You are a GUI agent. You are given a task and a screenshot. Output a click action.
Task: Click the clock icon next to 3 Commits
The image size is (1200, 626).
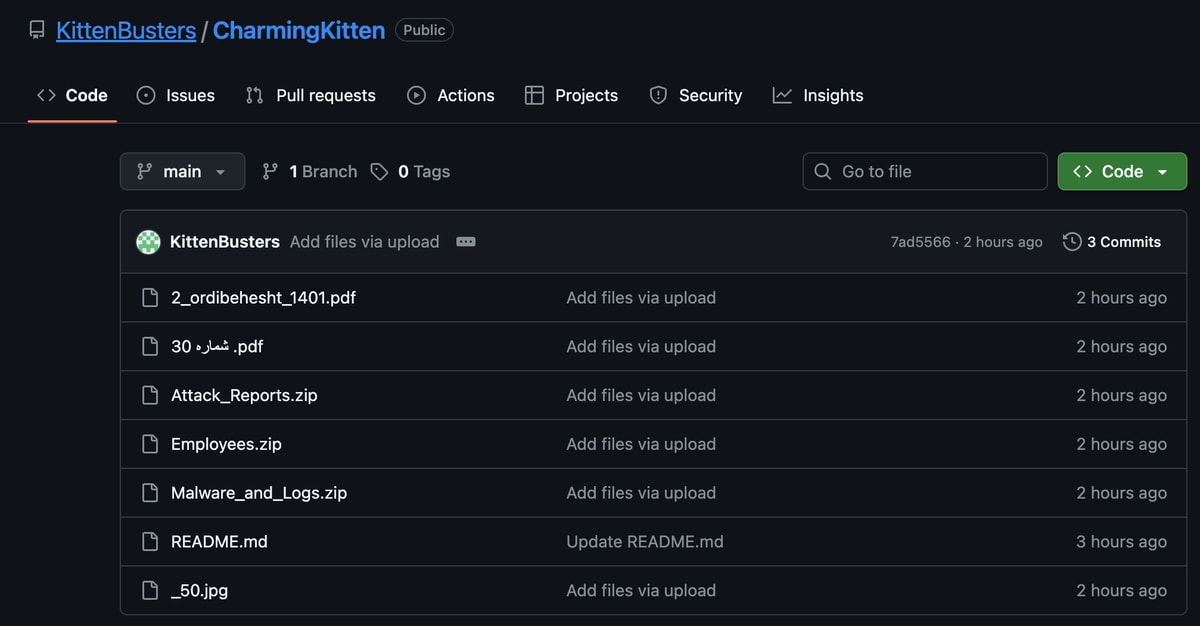1072,242
